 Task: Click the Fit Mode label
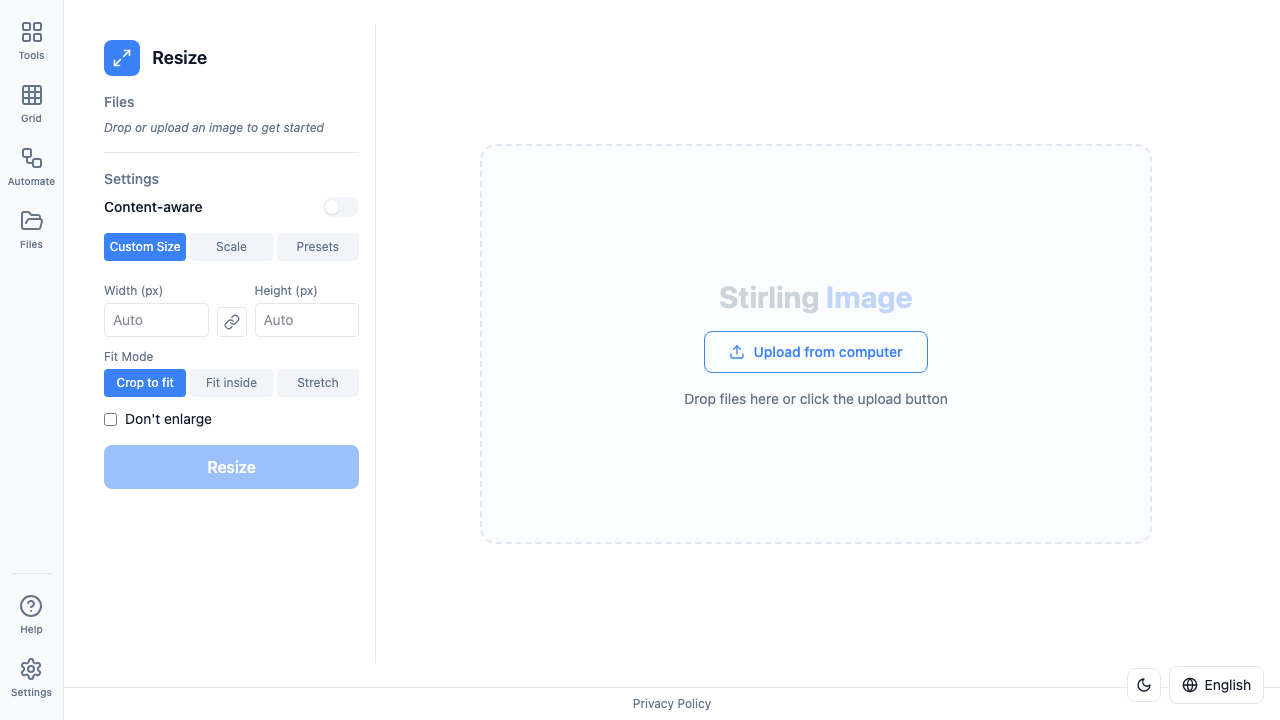[x=129, y=357]
